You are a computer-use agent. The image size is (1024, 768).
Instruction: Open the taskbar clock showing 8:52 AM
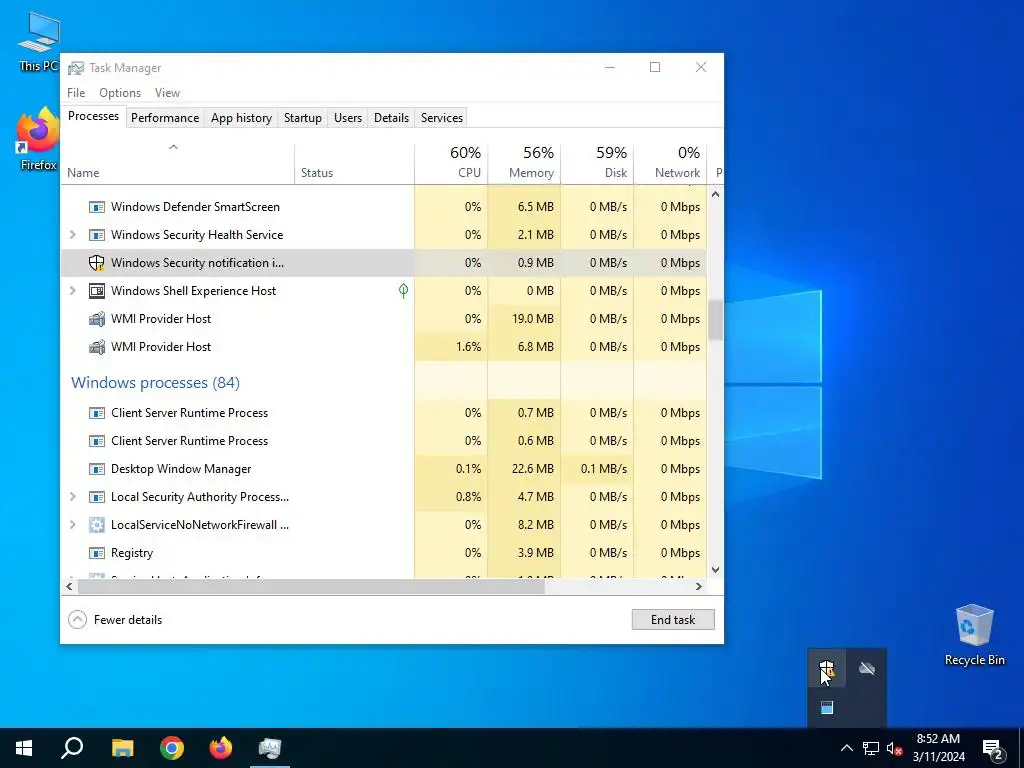click(x=938, y=748)
